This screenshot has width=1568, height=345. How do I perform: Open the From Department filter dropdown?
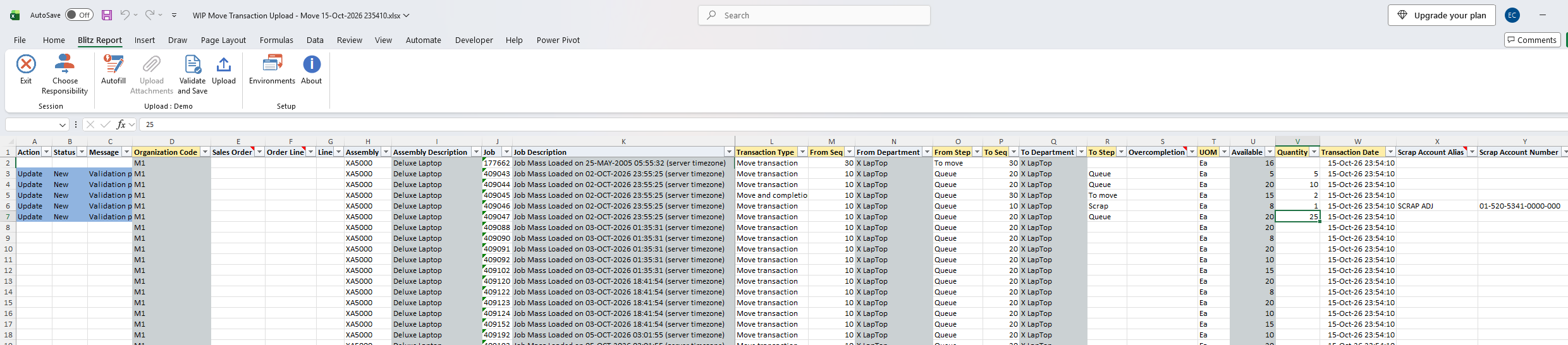(x=927, y=152)
